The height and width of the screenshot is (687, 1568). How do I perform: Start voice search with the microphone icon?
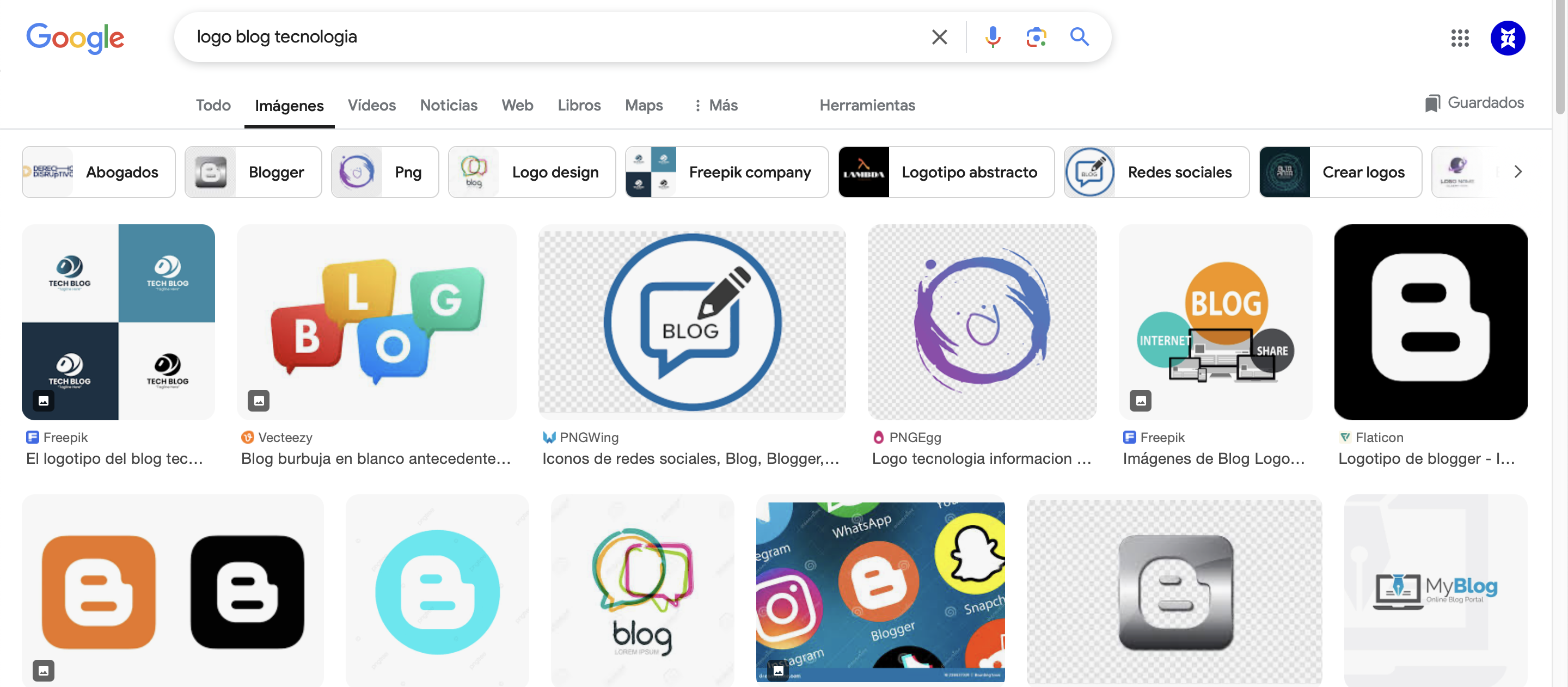coord(992,37)
